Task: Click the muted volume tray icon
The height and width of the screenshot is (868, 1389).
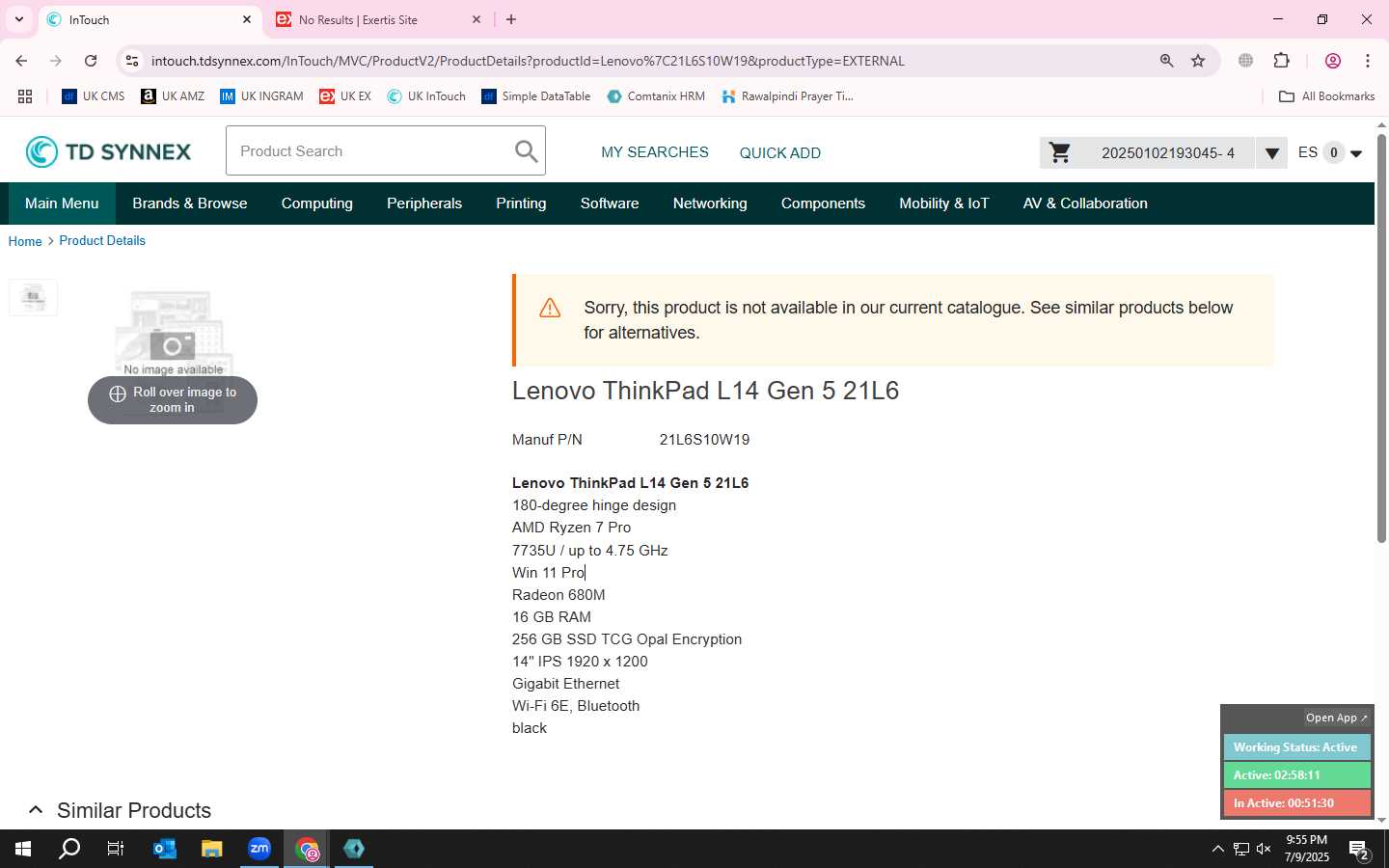Action: click(1264, 849)
